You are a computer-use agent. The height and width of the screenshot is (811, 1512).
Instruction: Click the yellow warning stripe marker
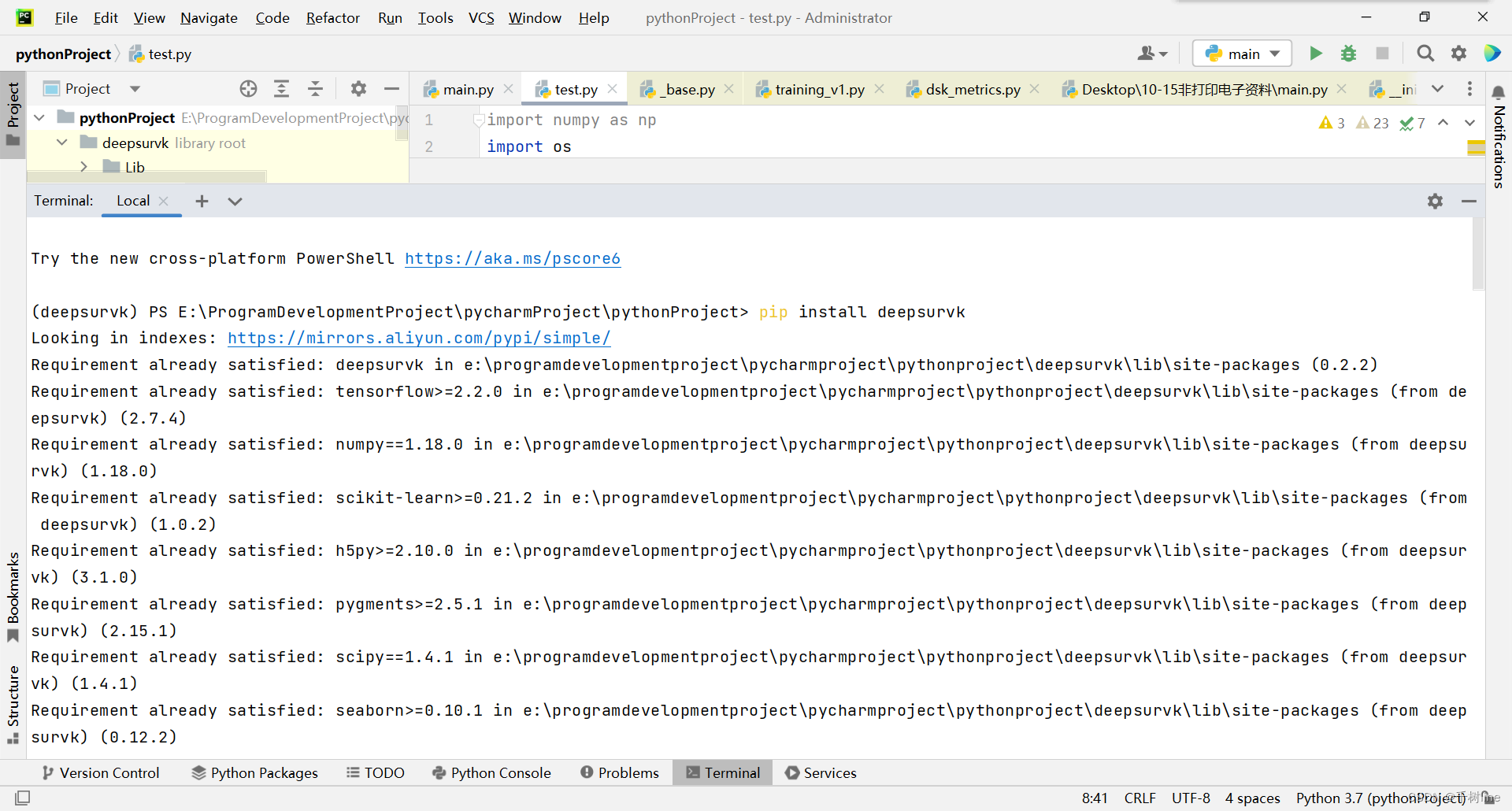point(1476,147)
